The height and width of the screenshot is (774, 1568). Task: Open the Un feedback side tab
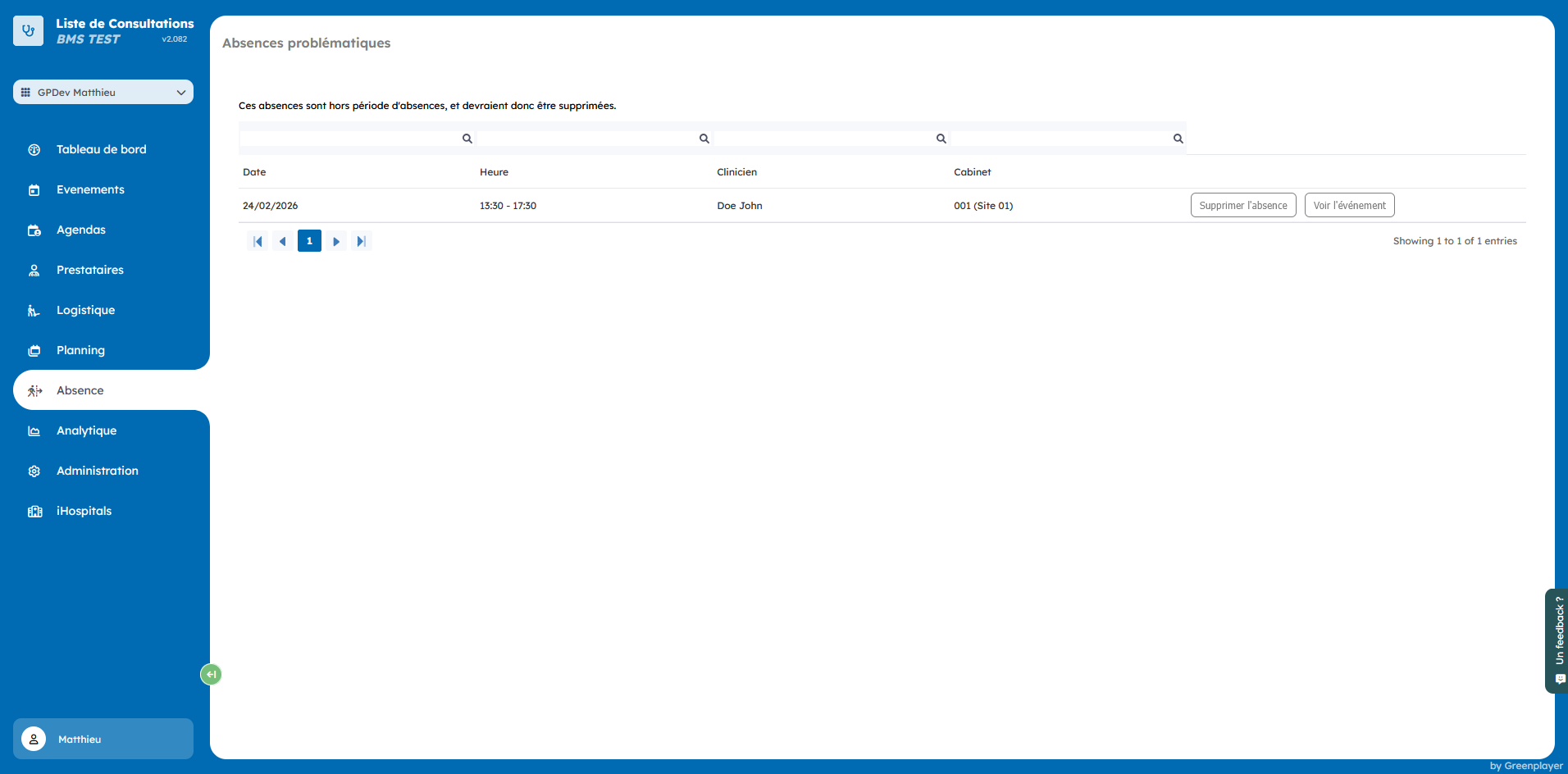tap(1557, 640)
